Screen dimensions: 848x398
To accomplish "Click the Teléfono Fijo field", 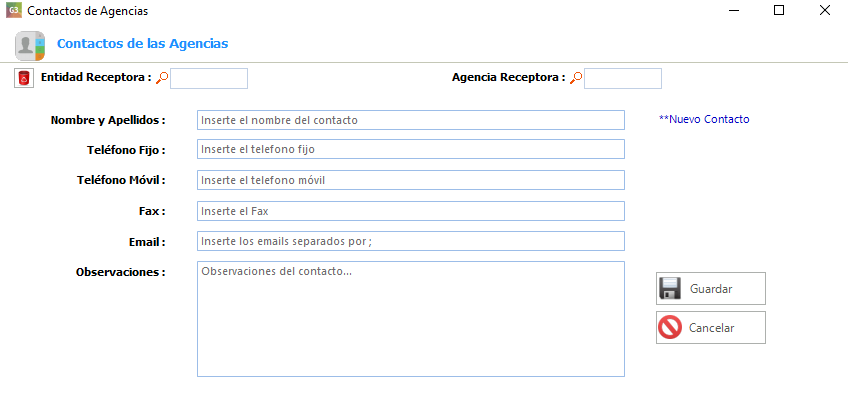I will (x=410, y=149).
